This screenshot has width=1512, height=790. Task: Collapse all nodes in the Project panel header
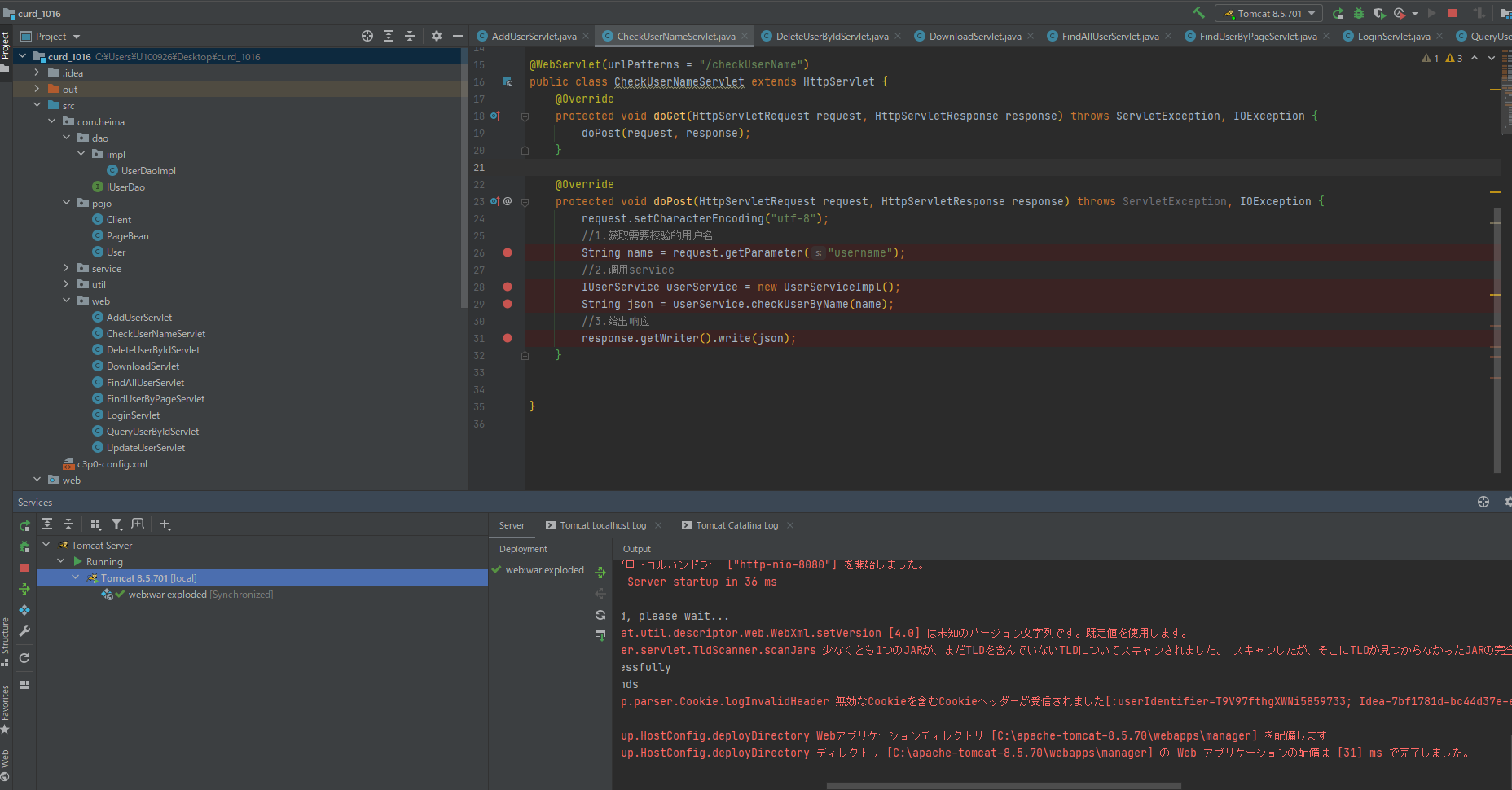click(x=410, y=36)
